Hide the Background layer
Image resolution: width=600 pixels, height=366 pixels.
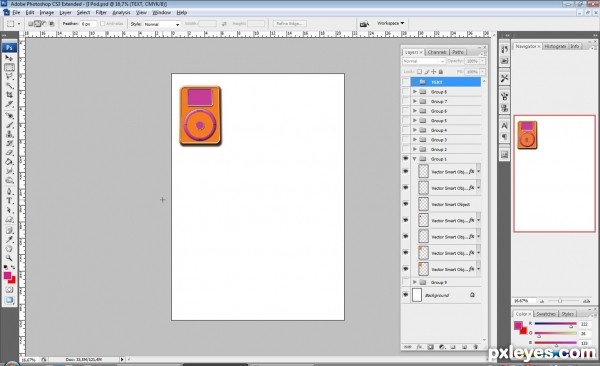[406, 295]
